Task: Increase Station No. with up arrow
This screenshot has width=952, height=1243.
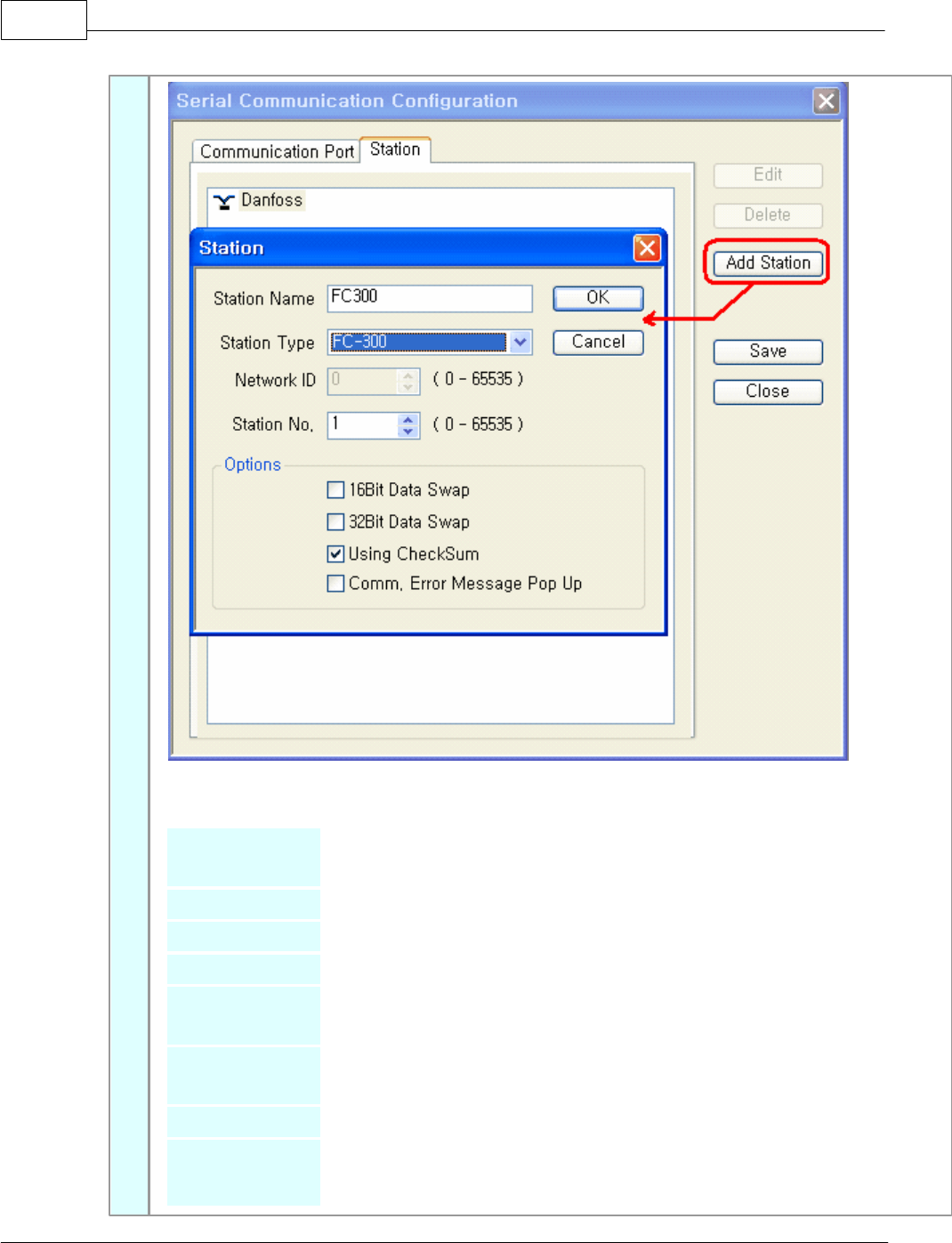Action: 408,419
